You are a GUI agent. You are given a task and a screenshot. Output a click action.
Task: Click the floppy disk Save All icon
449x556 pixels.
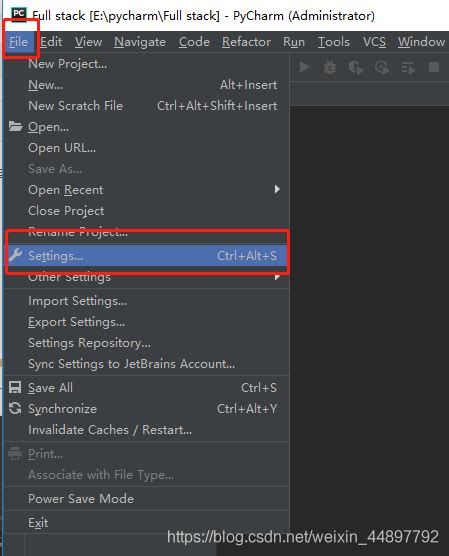pyautogui.click(x=15, y=387)
